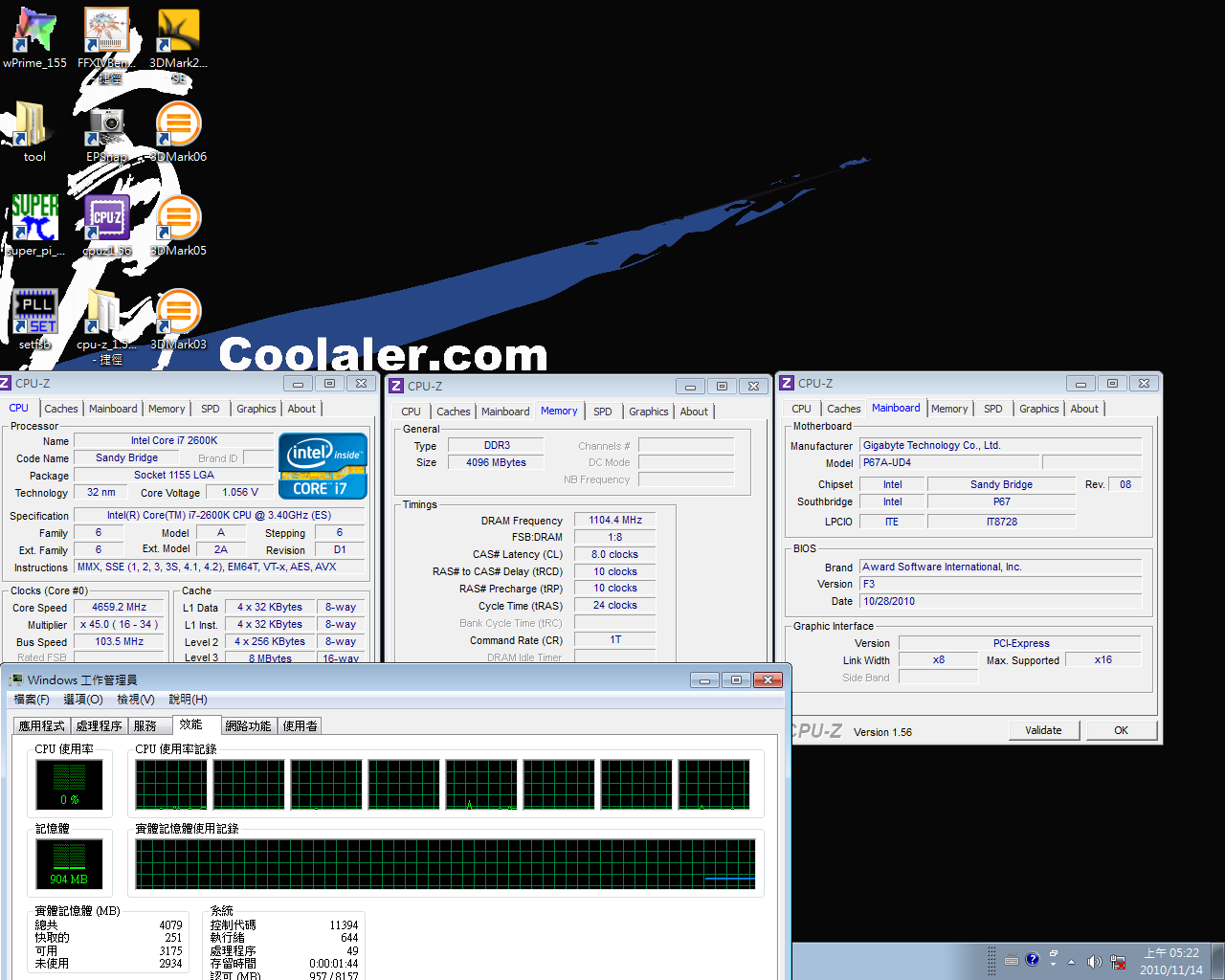Select Caches tab in middle CPU-Z window
Viewport: 1225px width, 980px height.
(454, 412)
